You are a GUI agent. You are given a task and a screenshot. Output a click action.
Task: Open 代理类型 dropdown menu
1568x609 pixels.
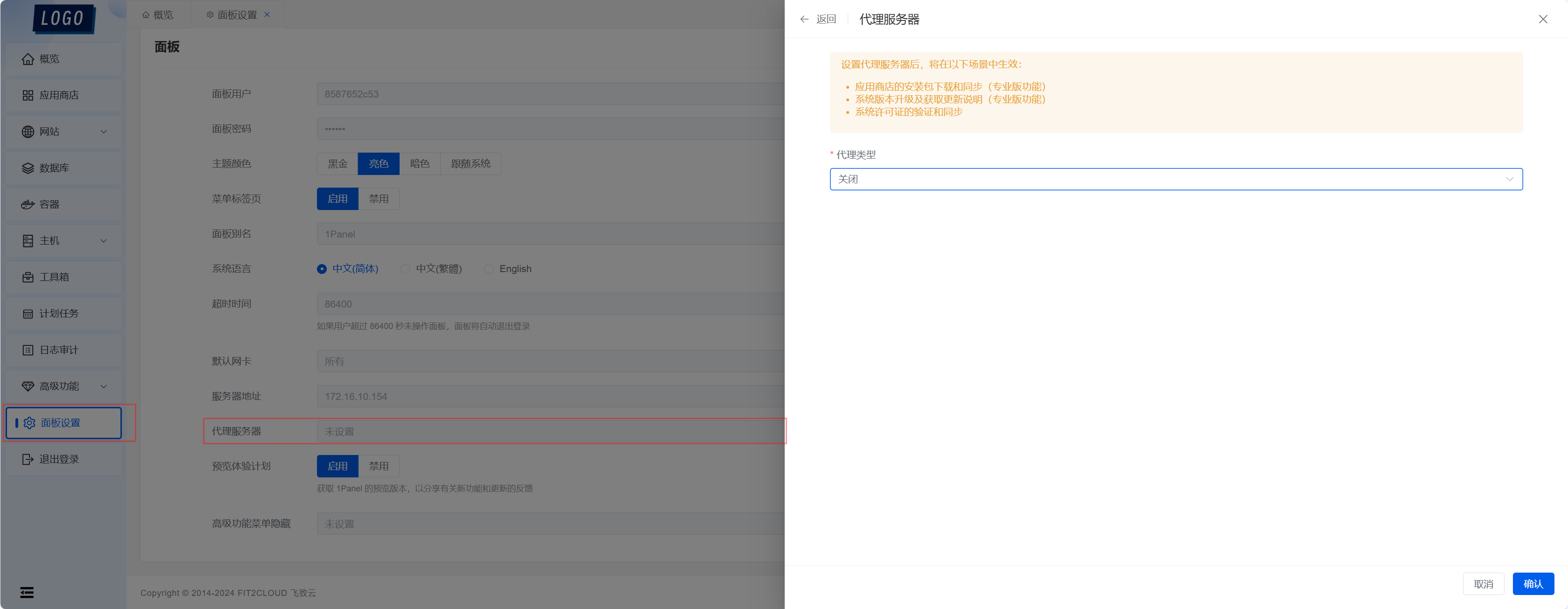1176,179
